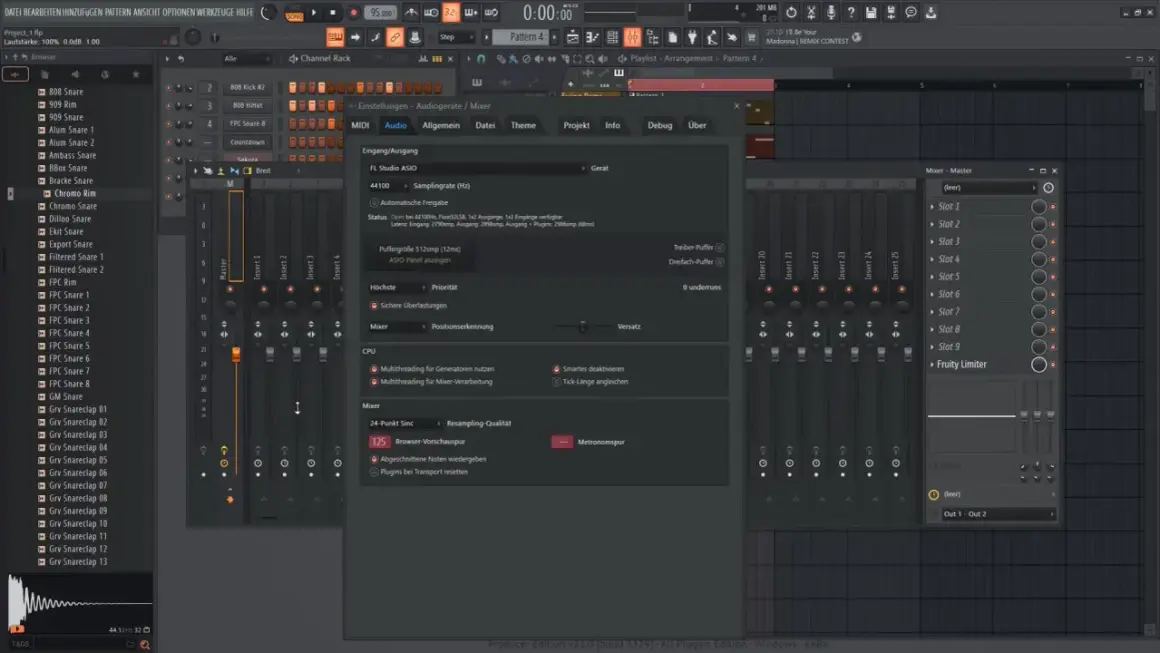
Task: Open the Höchste priority dropdown
Action: [x=397, y=287]
